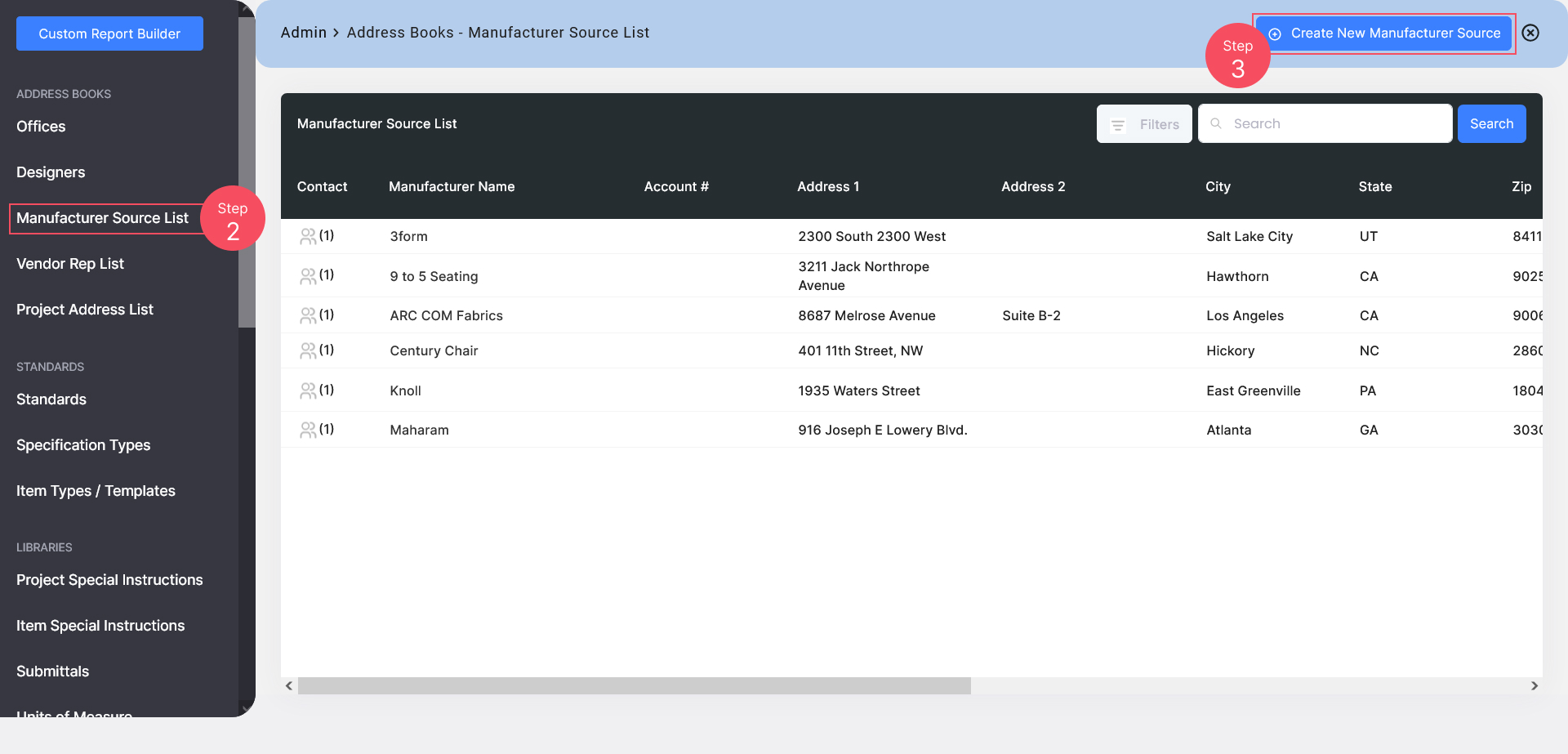Open Offices in sidebar
1568x754 pixels.
pyautogui.click(x=41, y=127)
